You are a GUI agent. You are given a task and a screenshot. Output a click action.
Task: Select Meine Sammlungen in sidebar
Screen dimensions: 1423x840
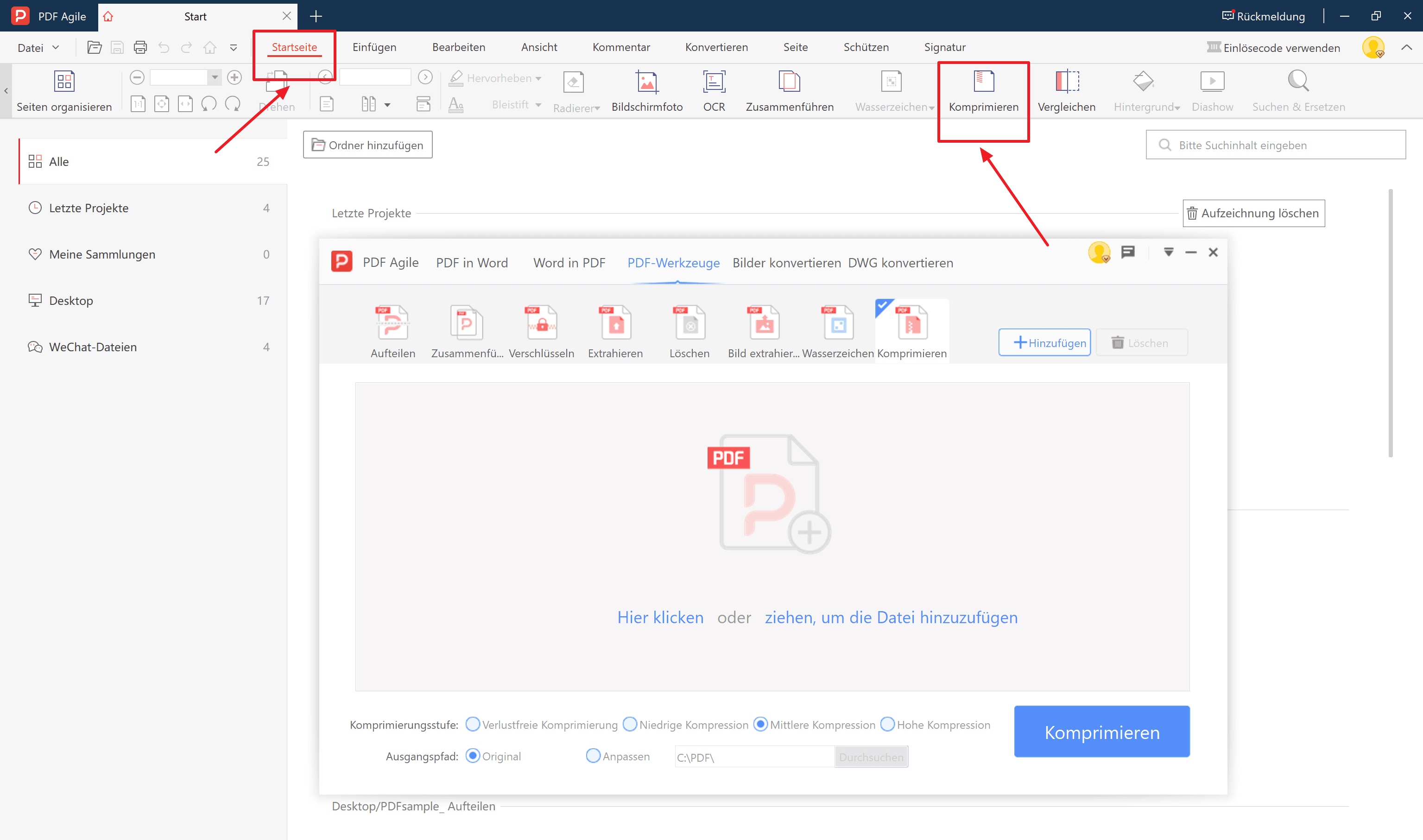[x=153, y=254]
